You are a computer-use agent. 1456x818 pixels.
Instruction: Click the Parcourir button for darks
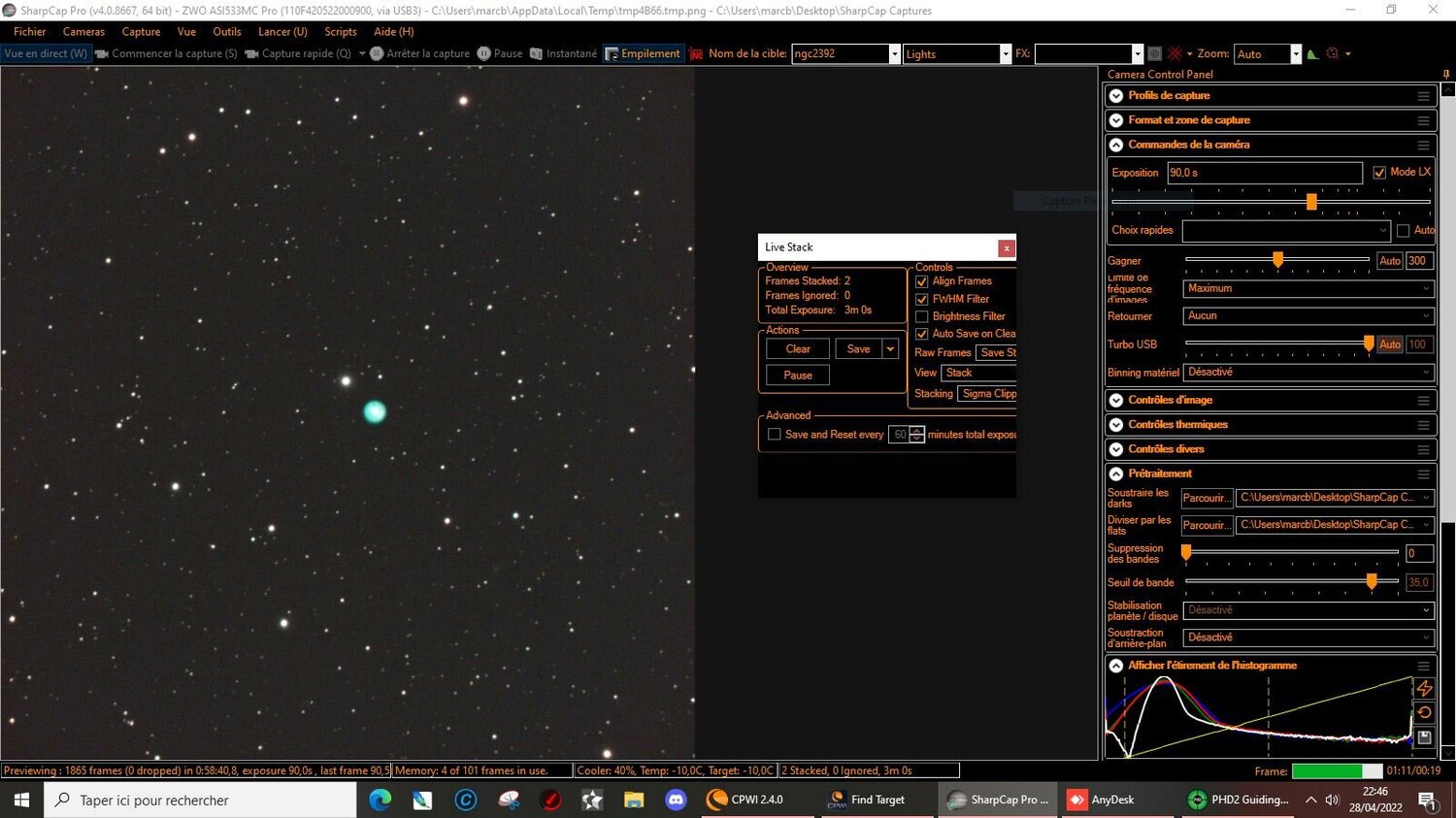1206,497
